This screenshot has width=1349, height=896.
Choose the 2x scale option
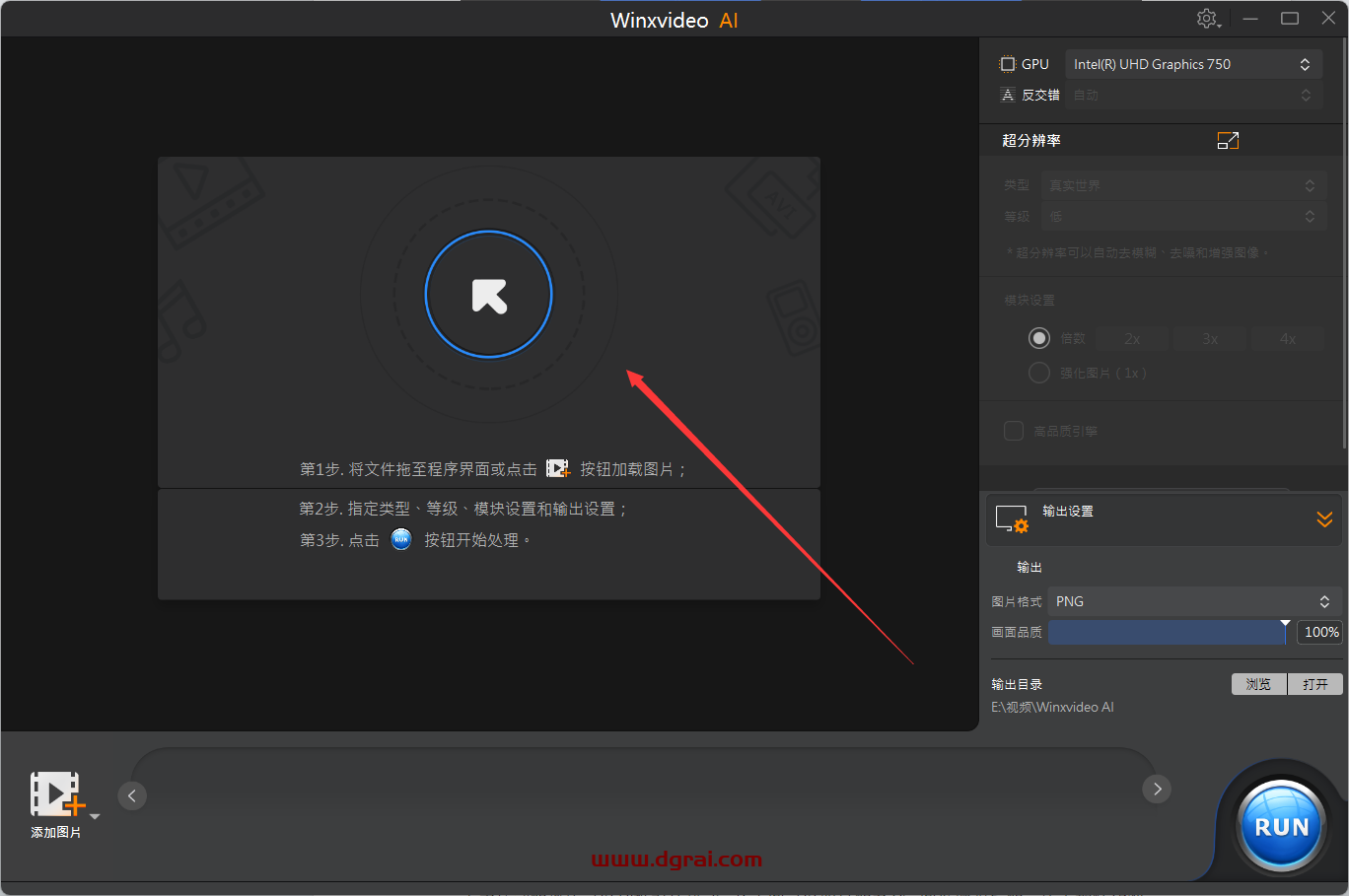pyautogui.click(x=1132, y=338)
